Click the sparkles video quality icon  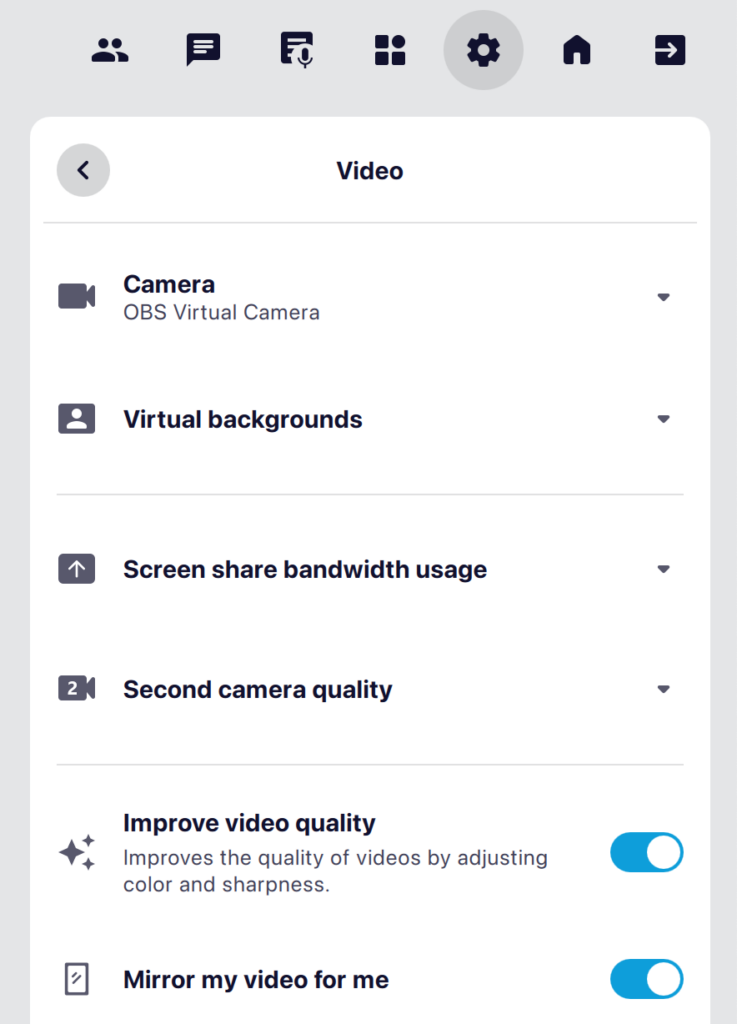(x=77, y=852)
